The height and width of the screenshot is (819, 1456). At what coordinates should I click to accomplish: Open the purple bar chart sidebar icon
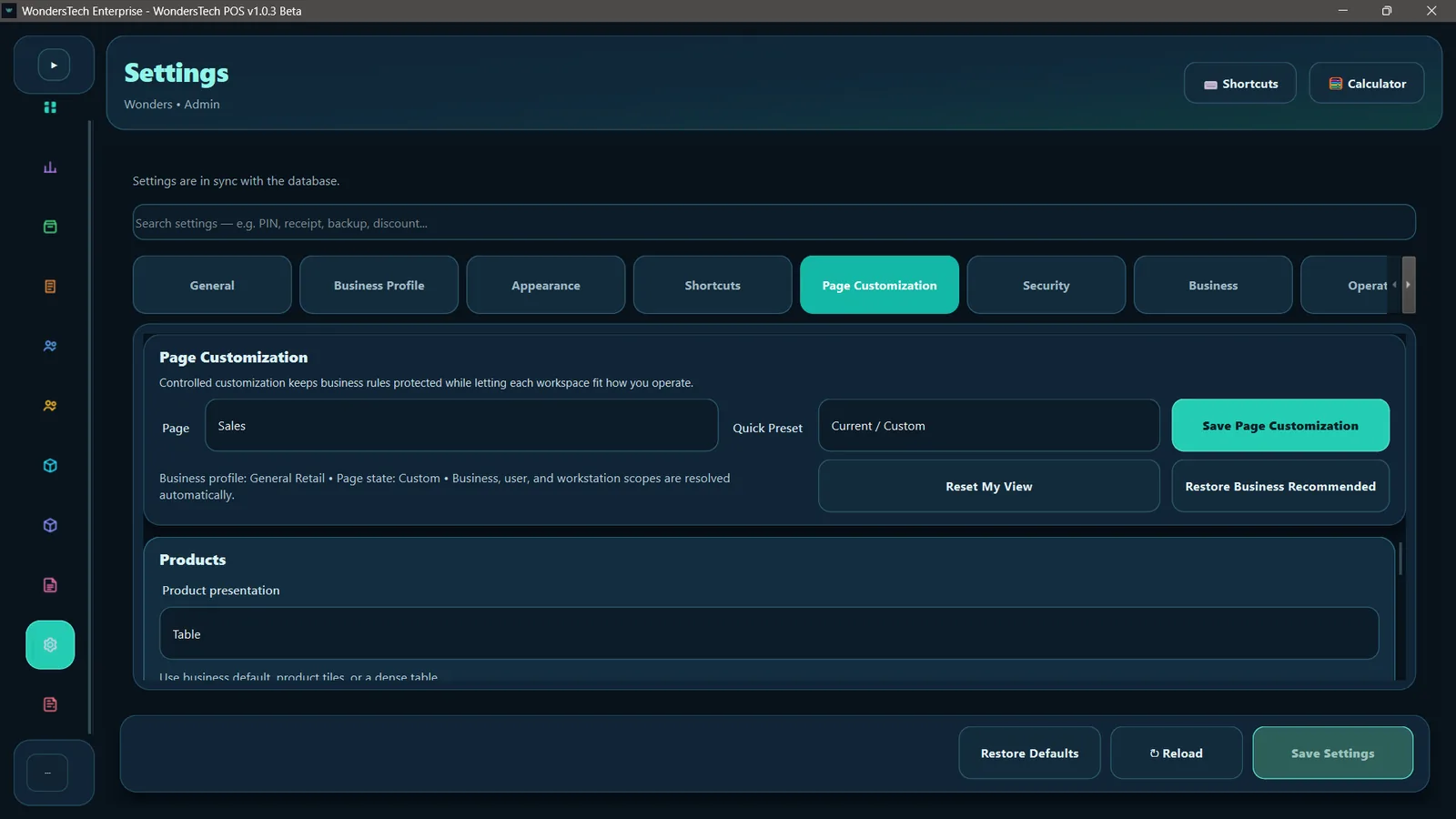pos(50,167)
